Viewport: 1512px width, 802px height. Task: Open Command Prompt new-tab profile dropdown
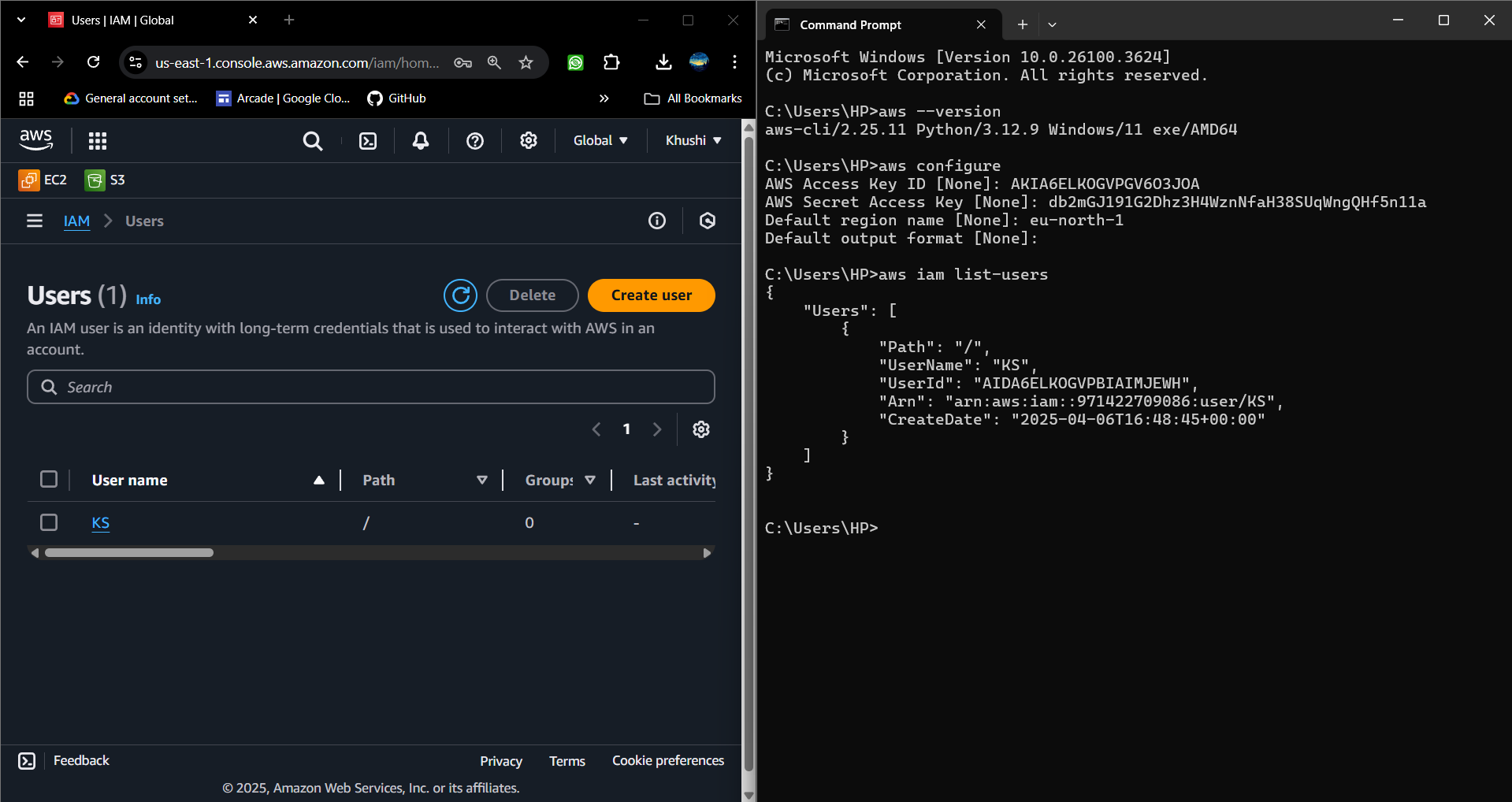[x=1052, y=24]
